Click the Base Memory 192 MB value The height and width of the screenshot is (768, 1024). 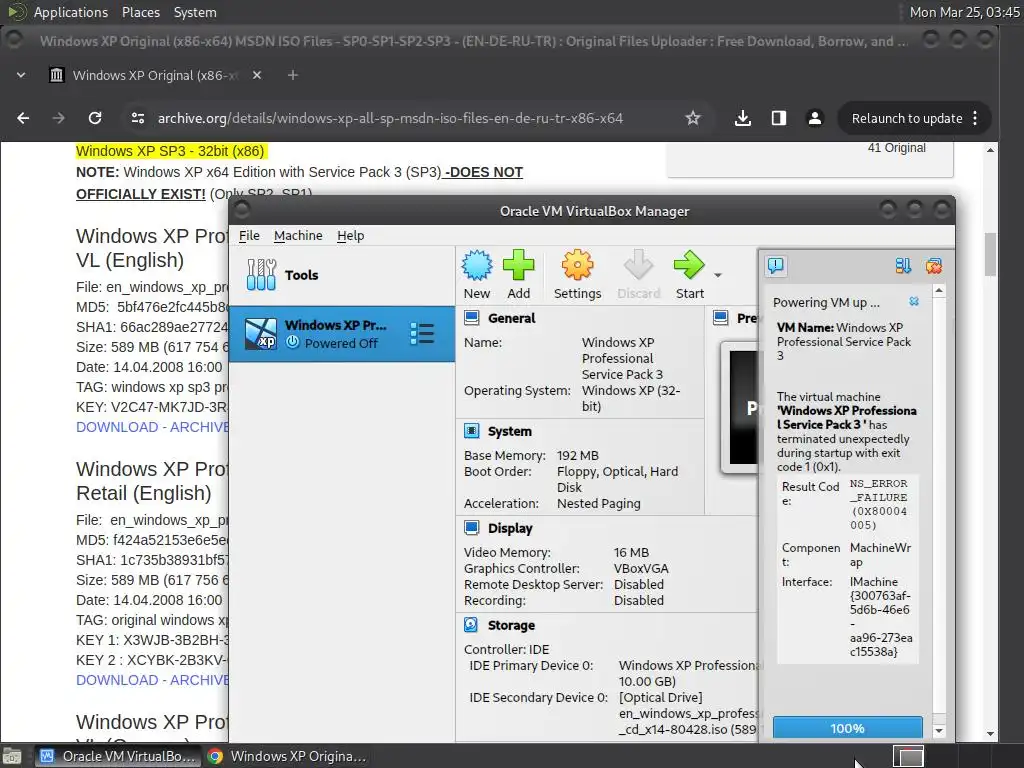pyautogui.click(x=578, y=455)
